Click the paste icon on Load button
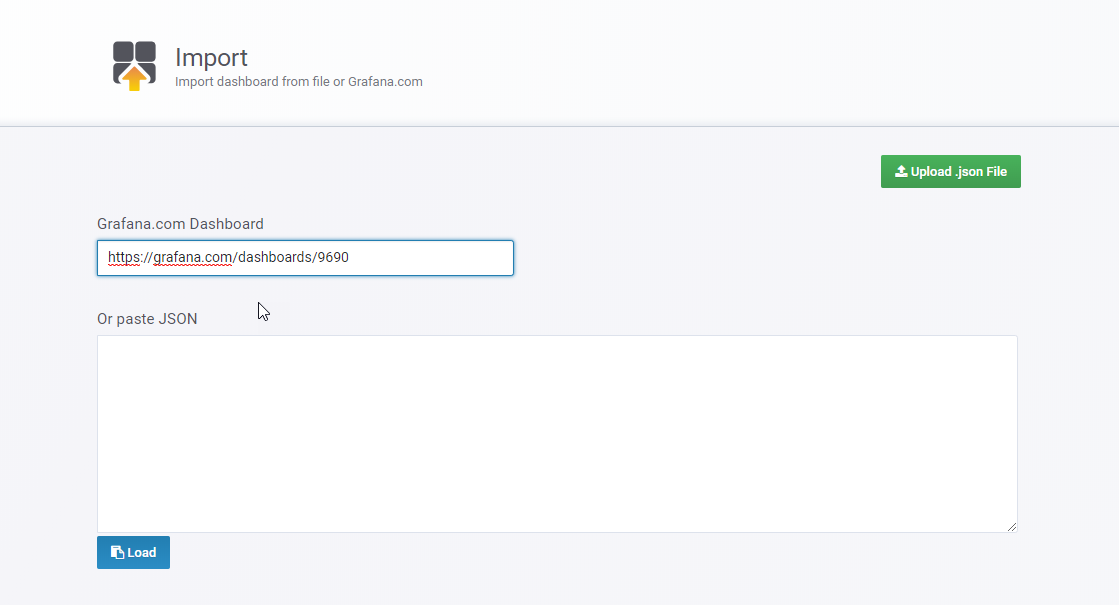Screen dimensions: 1119x605 pos(117,553)
